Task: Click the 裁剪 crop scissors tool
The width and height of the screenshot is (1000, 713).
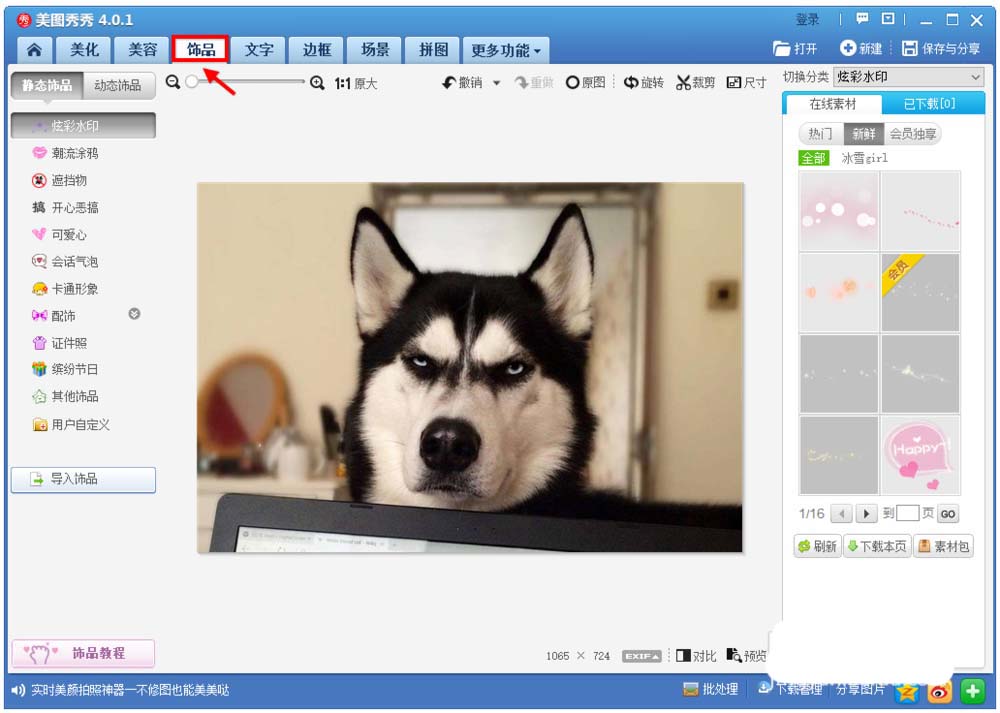Action: pyautogui.click(x=695, y=83)
